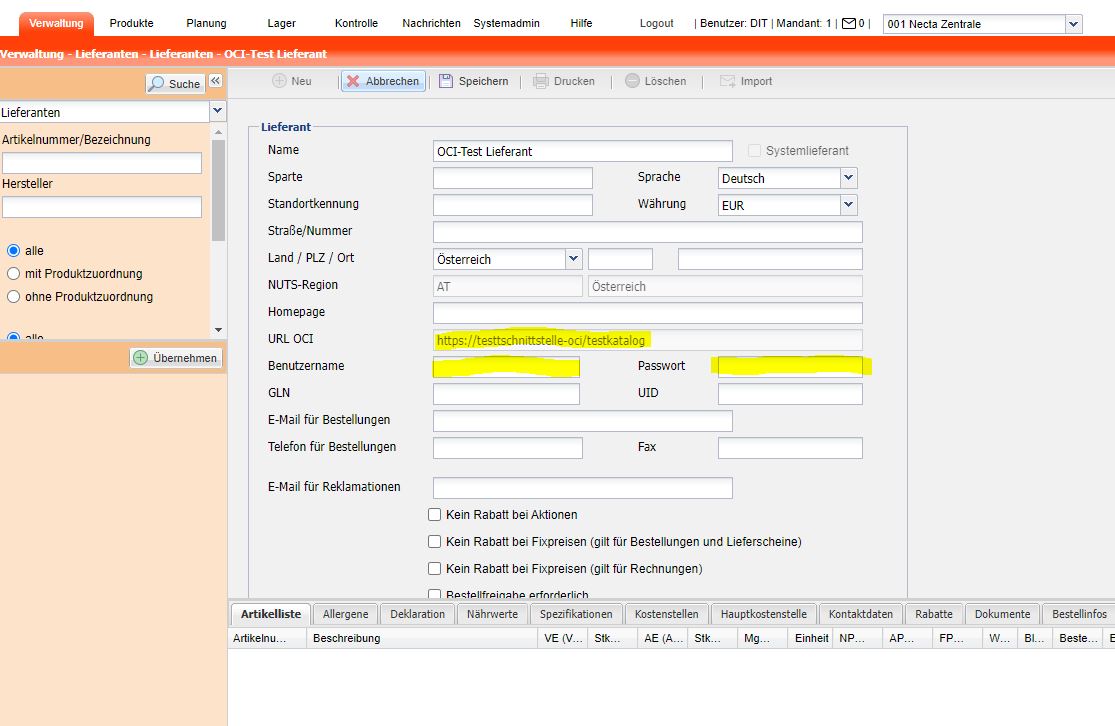Screen dimensions: 1115x726
Task: Open the Produkte menu
Action: coord(131,23)
